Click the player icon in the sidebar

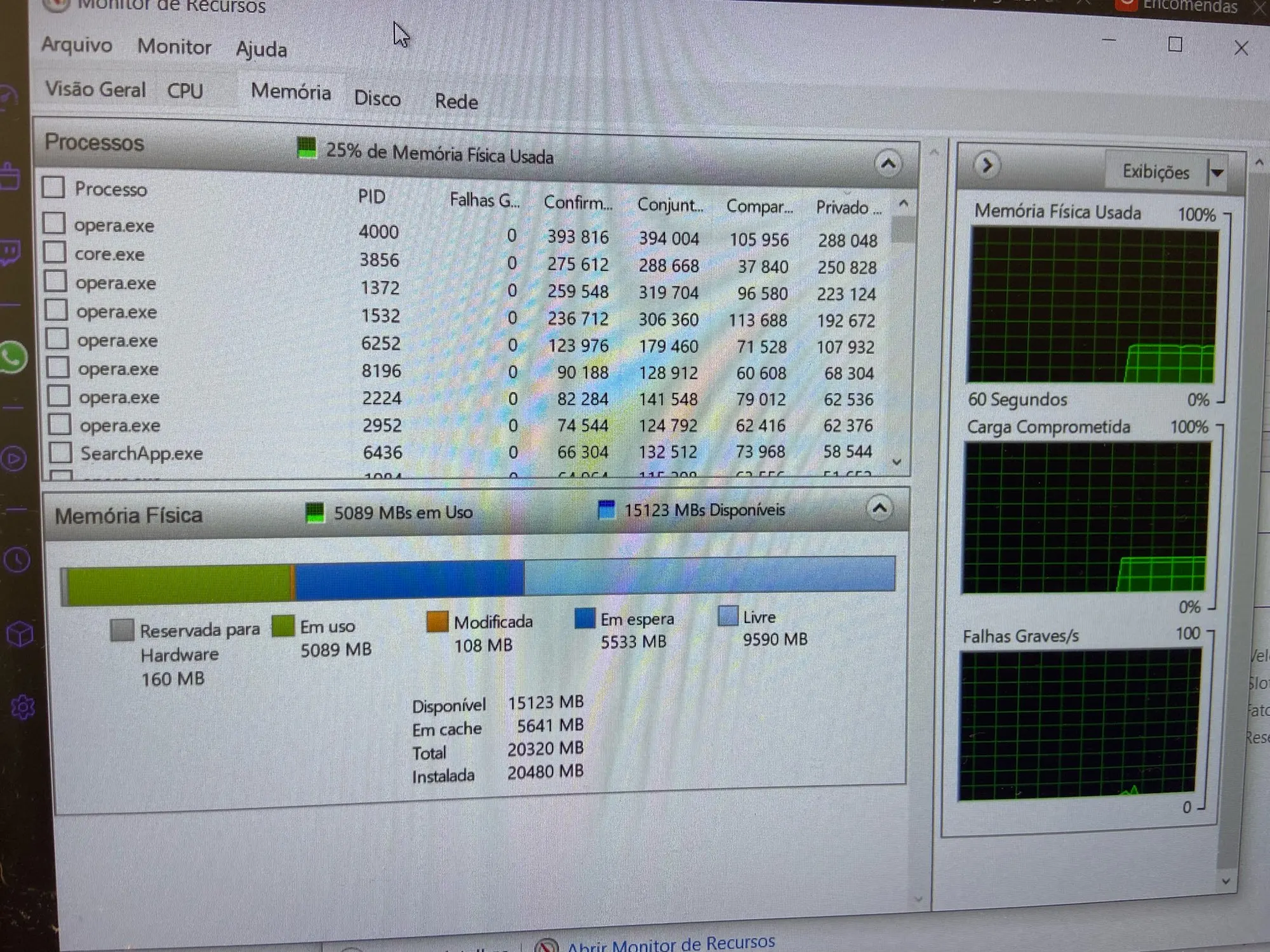(x=14, y=459)
